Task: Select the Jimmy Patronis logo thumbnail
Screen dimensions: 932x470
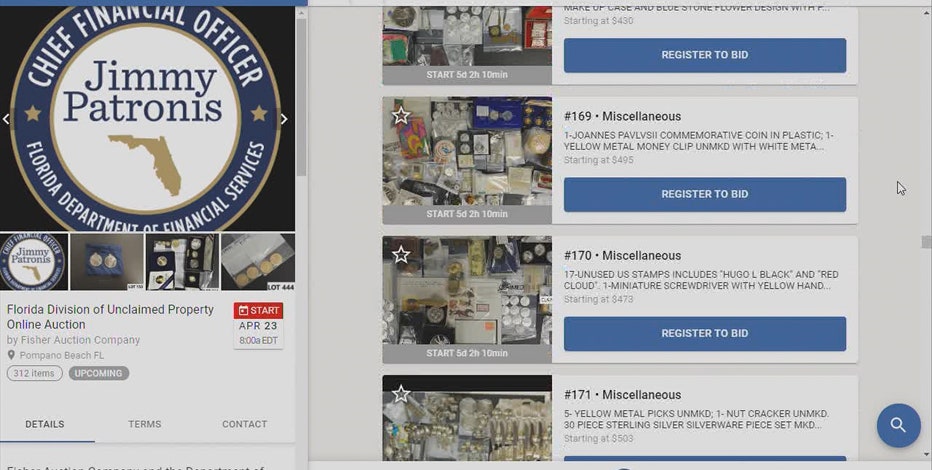Action: [34, 262]
